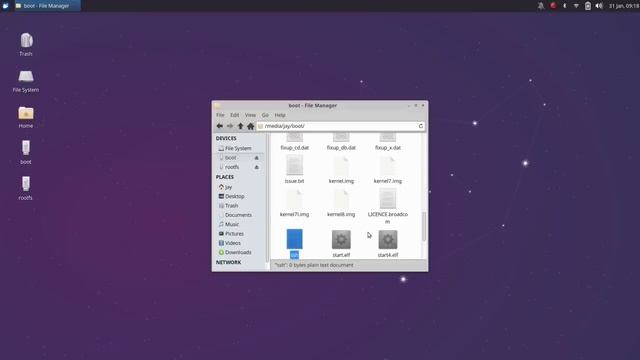The width and height of the screenshot is (640, 360).
Task: Select File System in Devices sidebar
Action: point(239,148)
